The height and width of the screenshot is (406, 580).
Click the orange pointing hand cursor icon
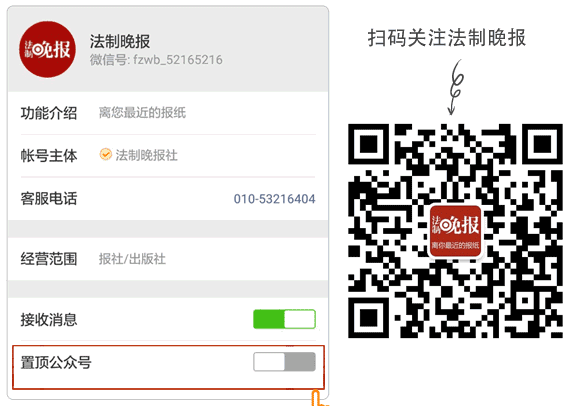(x=319, y=398)
